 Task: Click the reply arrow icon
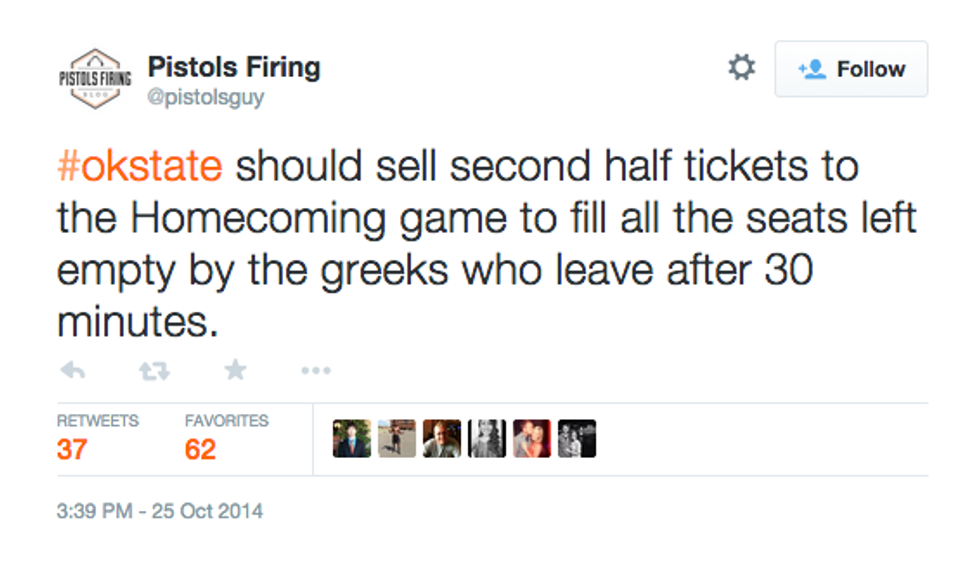(72, 371)
